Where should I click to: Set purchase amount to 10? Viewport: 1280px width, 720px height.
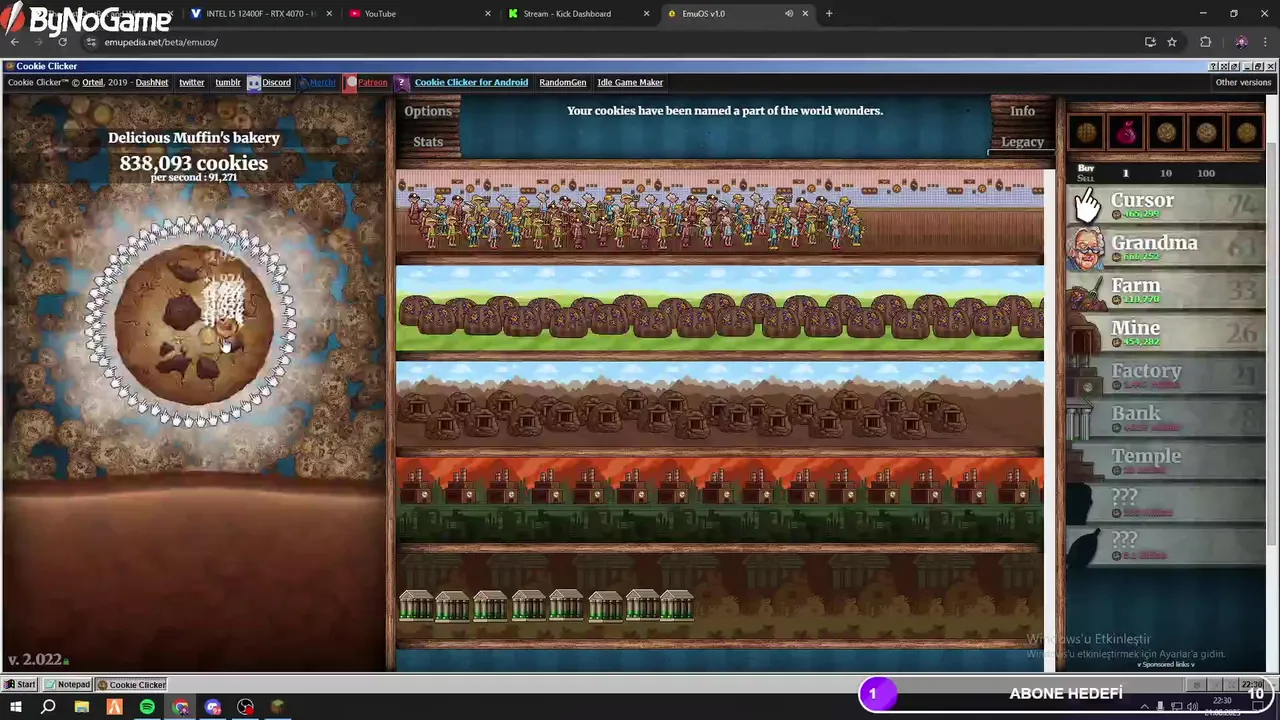pyautogui.click(x=1165, y=173)
